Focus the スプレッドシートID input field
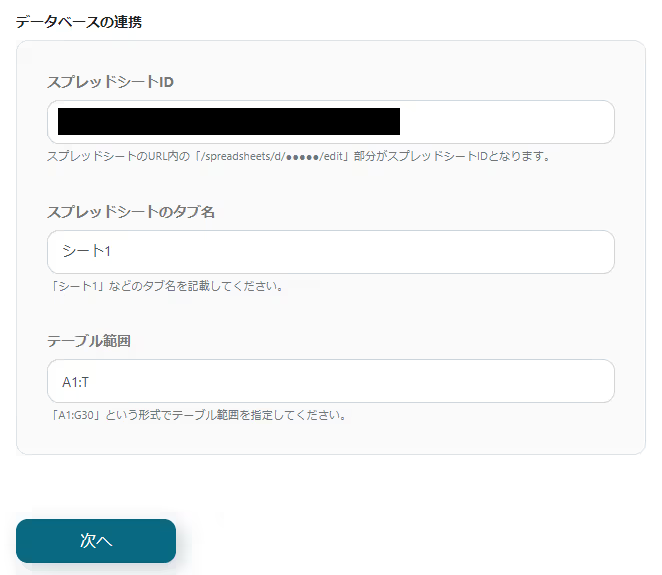Image resolution: width=662 pixels, height=575 pixels. pyautogui.click(x=331, y=122)
